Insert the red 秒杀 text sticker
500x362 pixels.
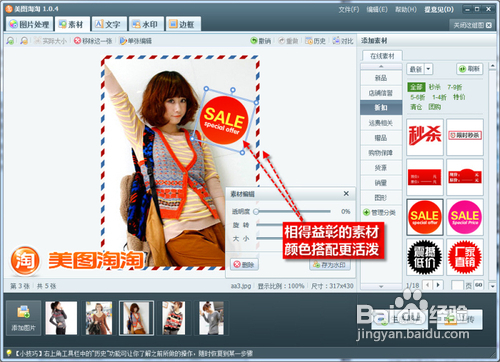[425, 137]
